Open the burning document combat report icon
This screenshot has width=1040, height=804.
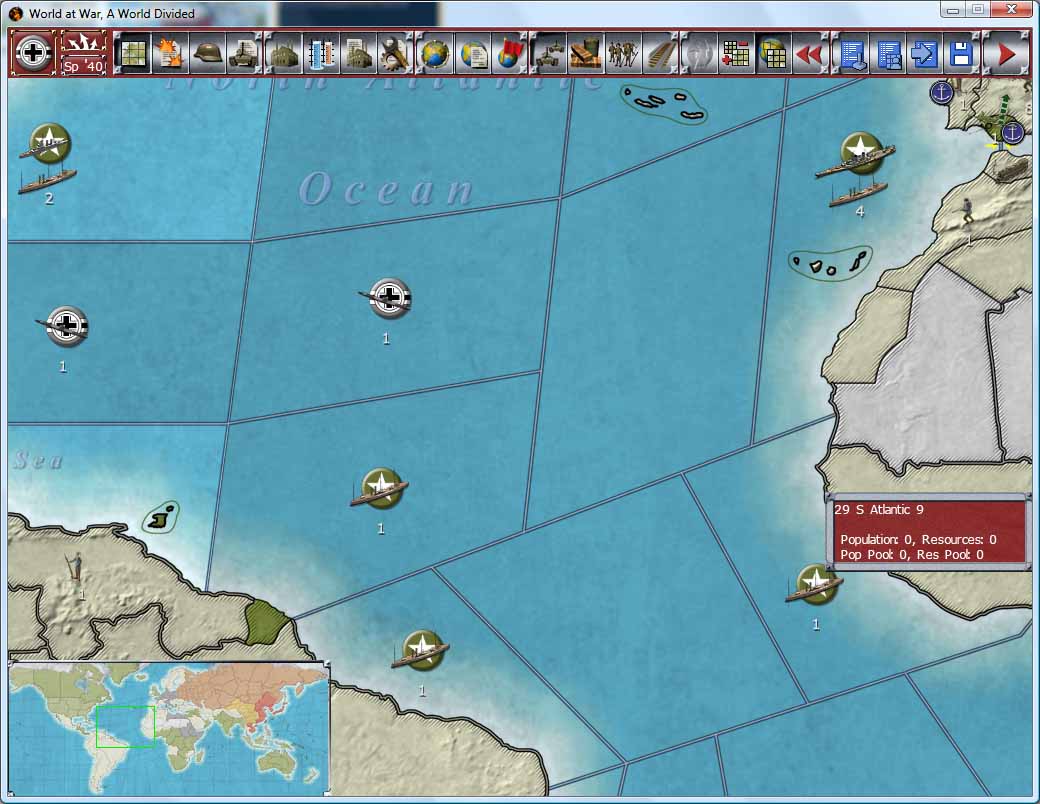pyautogui.click(x=170, y=54)
